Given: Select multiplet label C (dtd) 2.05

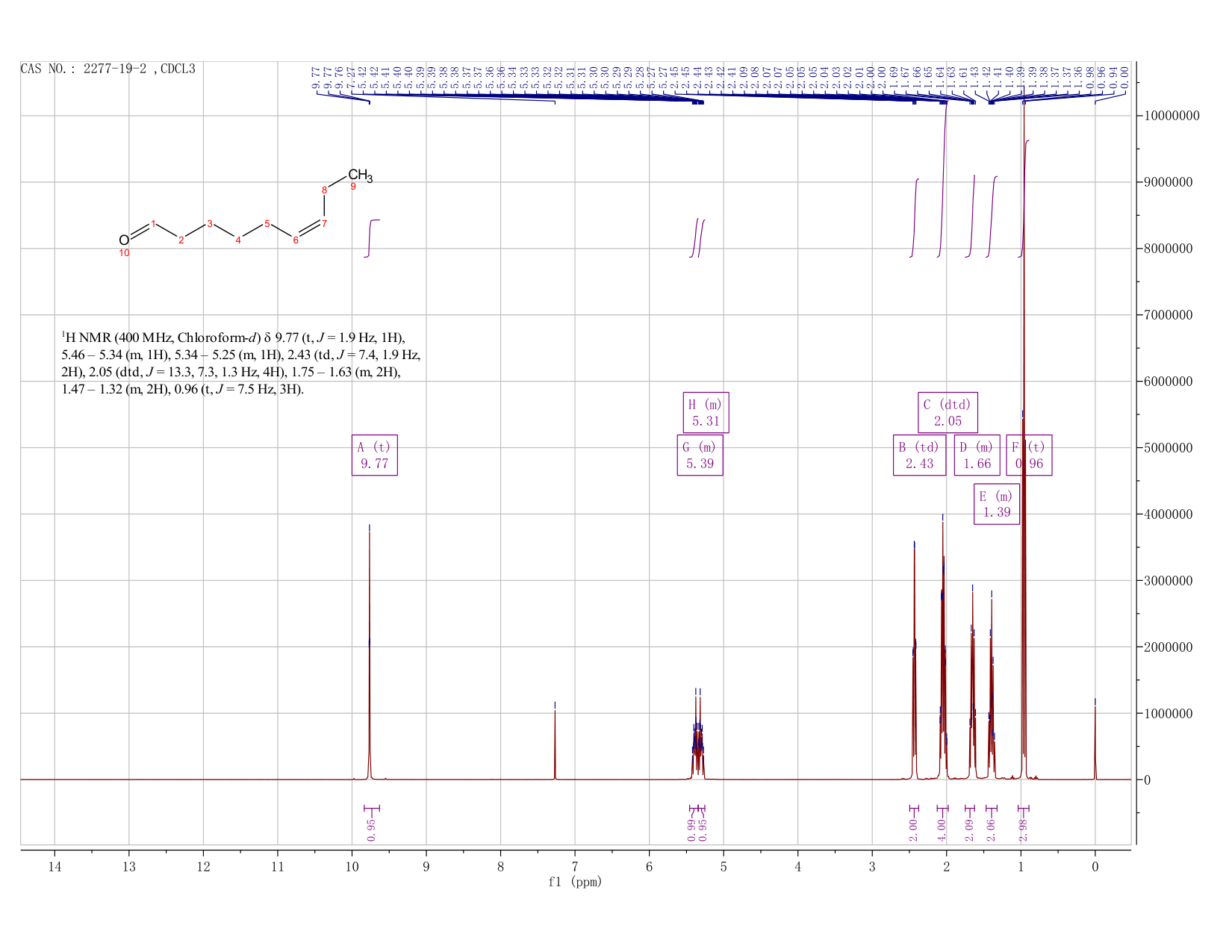Looking at the screenshot, I should coord(948,412).
